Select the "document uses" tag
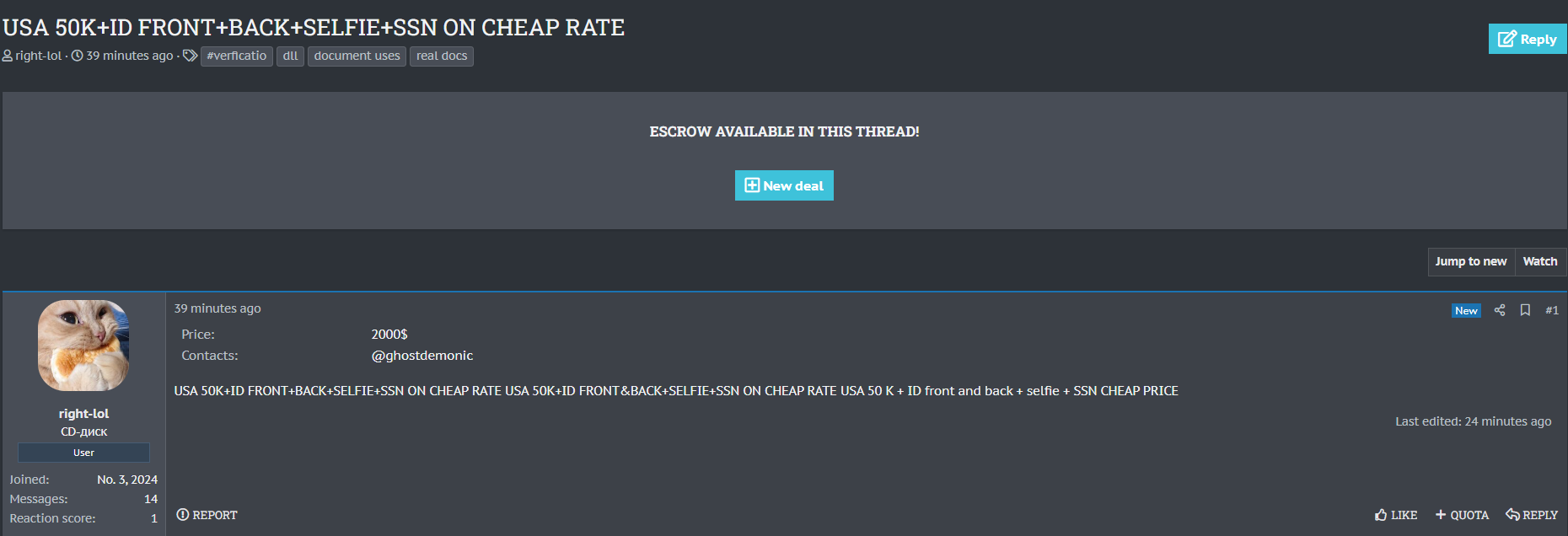Viewport: 1568px width, 536px height. [357, 56]
